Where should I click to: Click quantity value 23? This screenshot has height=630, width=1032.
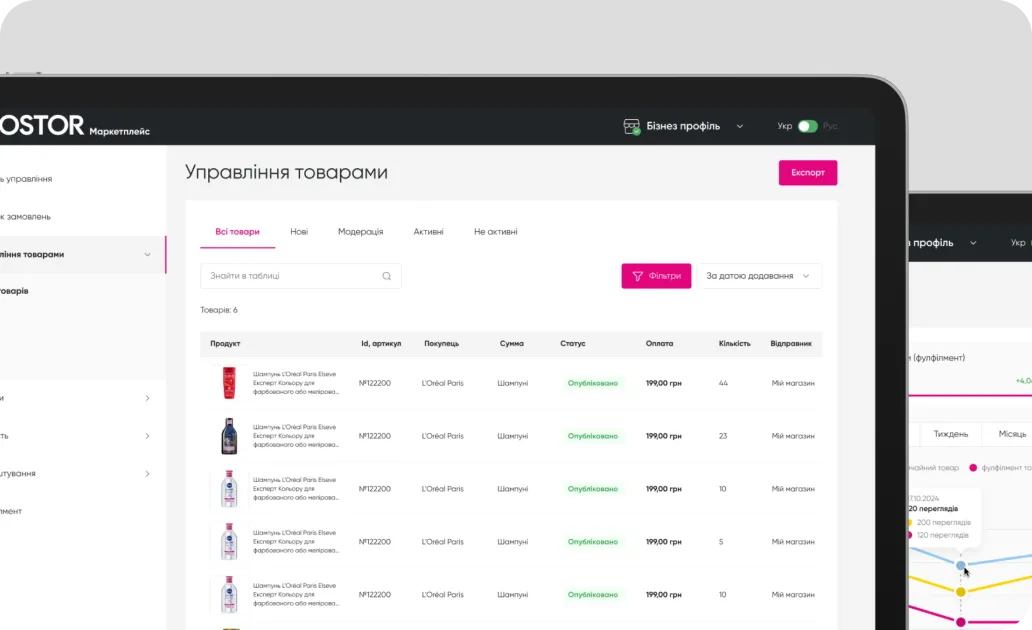[723, 436]
